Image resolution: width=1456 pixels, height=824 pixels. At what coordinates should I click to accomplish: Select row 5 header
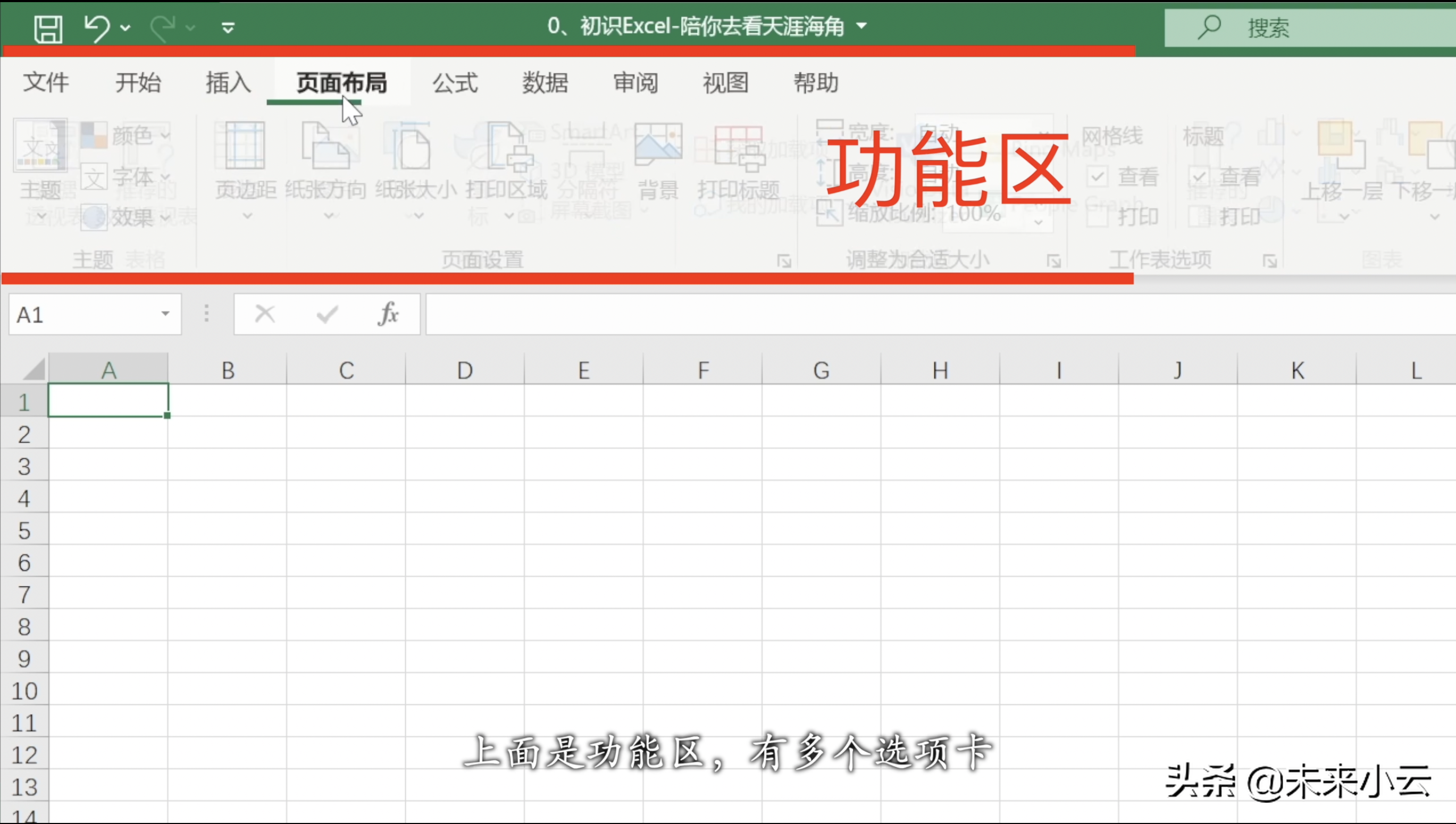pos(24,530)
